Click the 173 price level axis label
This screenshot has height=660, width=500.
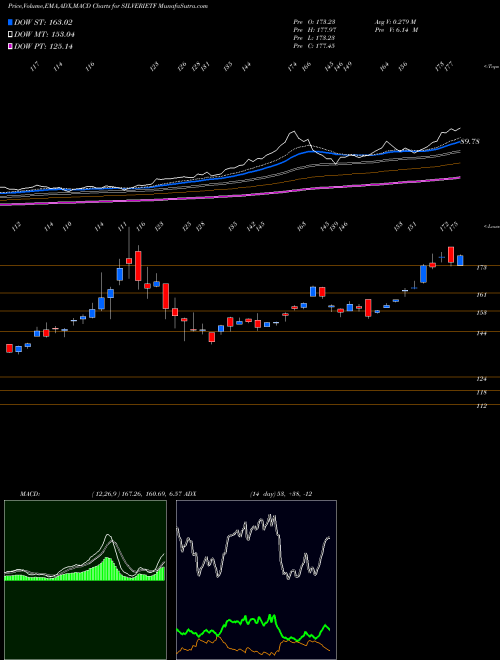(x=482, y=268)
